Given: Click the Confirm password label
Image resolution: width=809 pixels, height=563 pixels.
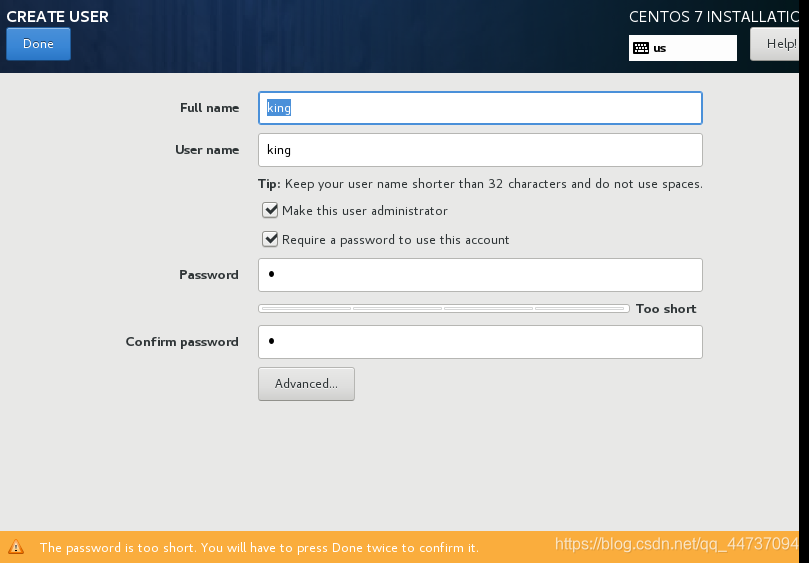Looking at the screenshot, I should (x=182, y=342).
